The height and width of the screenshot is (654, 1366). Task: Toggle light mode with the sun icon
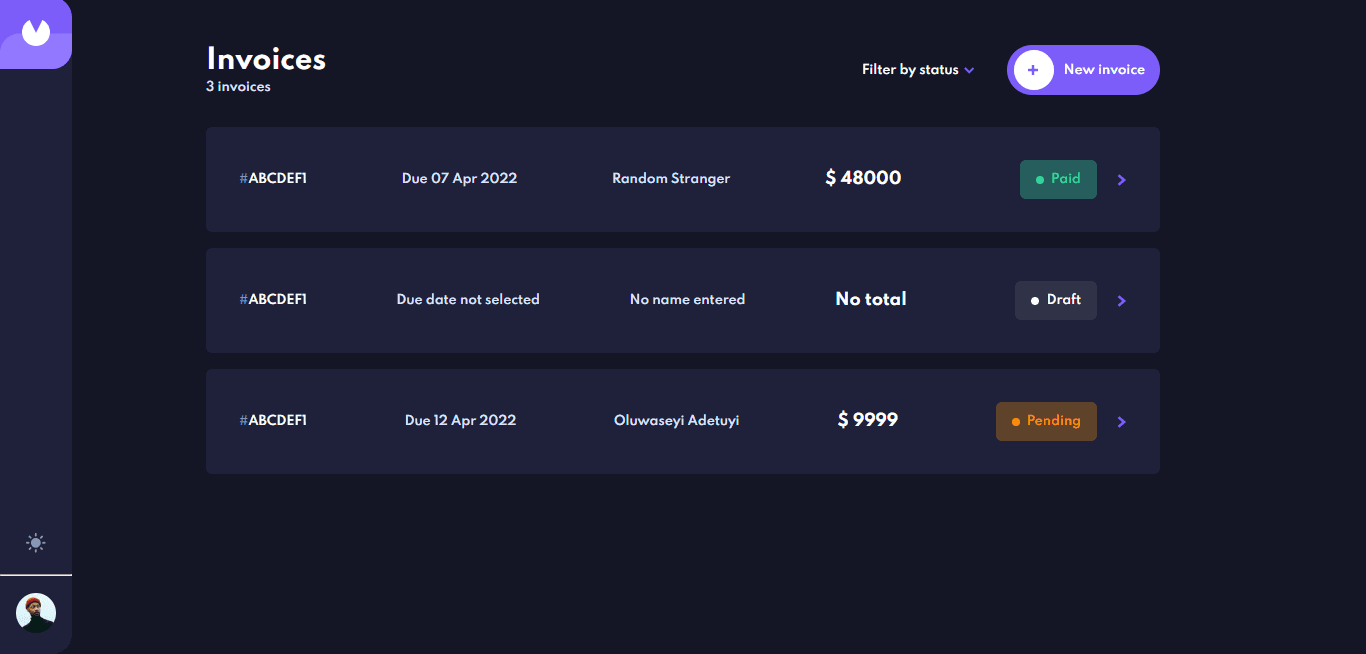(x=36, y=543)
